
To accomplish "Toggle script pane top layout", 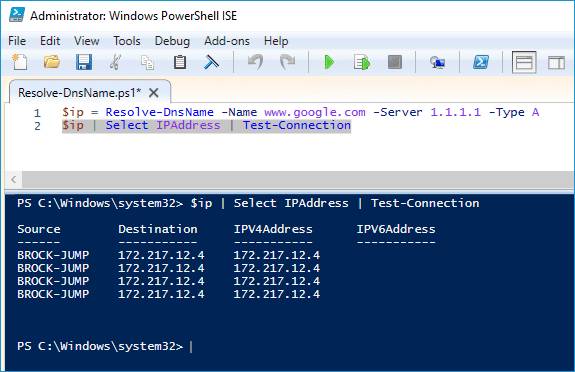I will coord(524,62).
